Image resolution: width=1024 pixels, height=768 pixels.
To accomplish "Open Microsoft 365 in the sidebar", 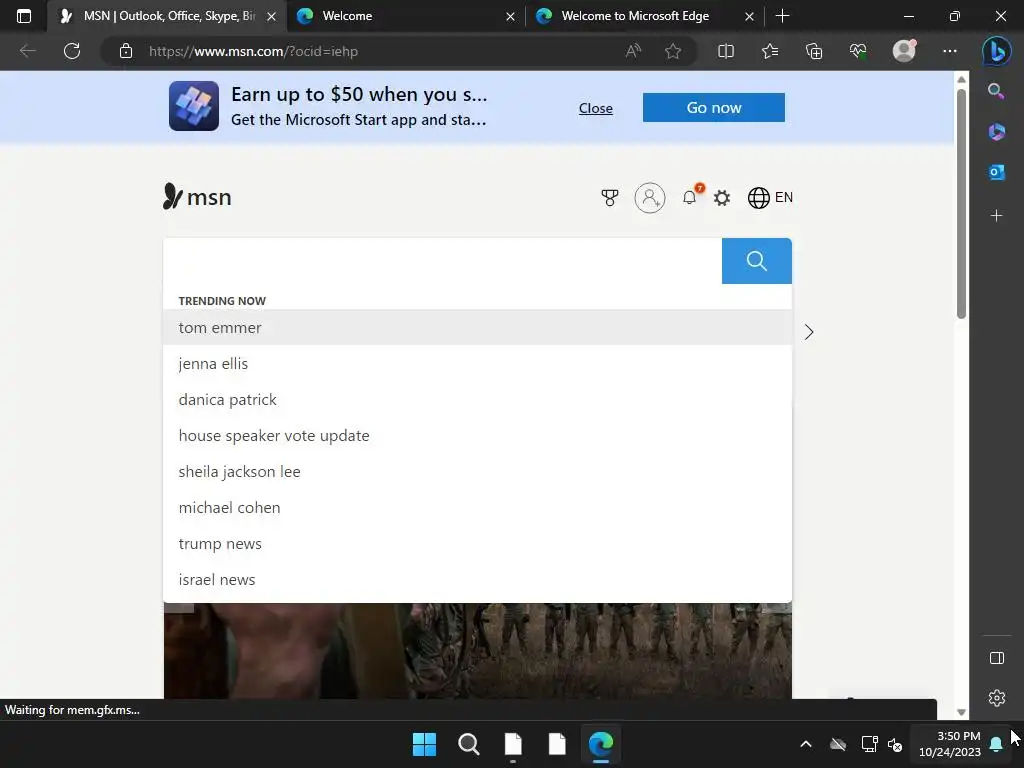I will (997, 132).
